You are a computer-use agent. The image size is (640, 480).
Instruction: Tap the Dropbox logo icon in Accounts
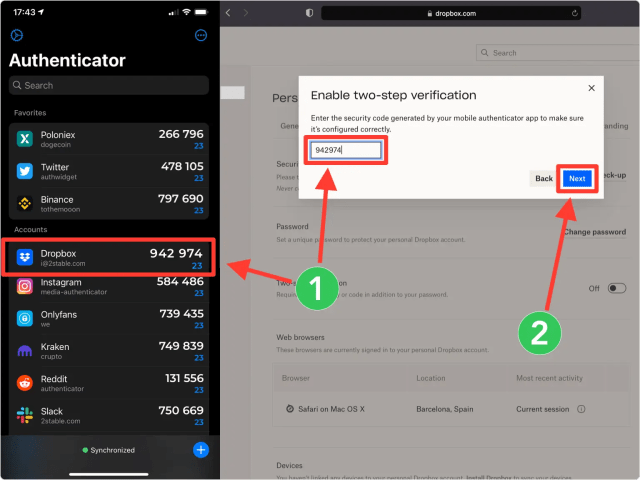coord(25,257)
